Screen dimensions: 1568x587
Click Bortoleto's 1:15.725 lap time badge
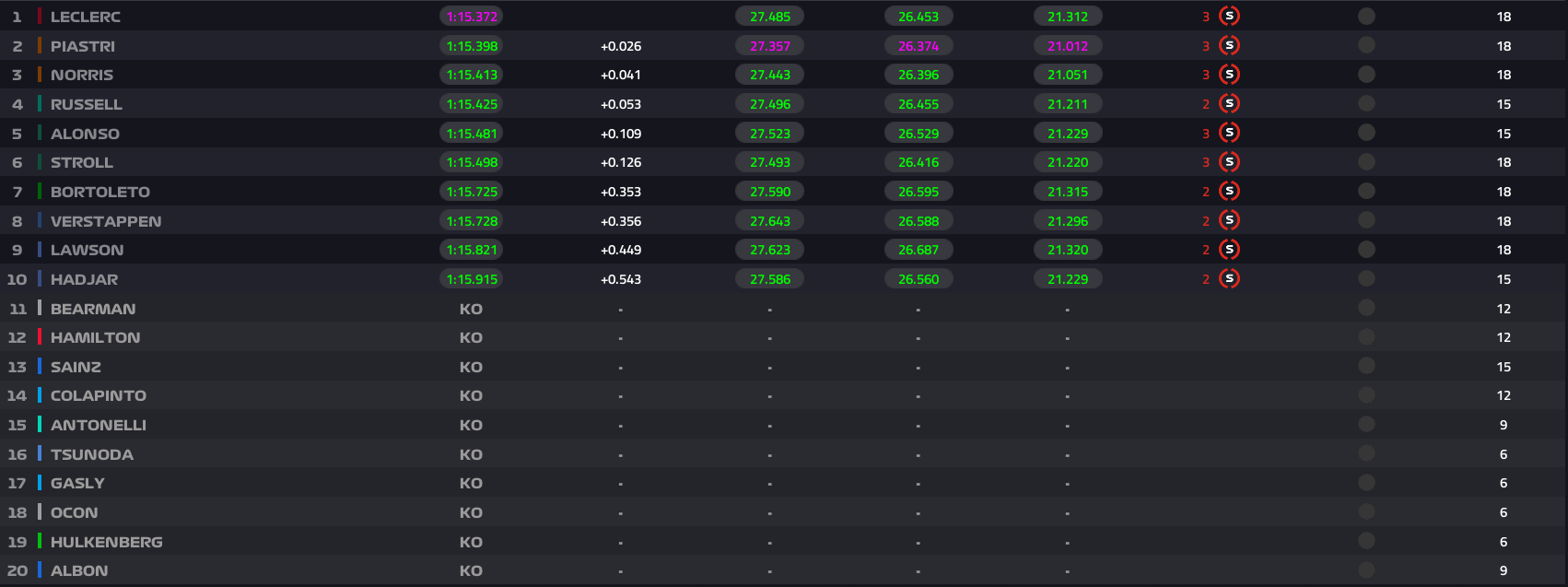472,192
